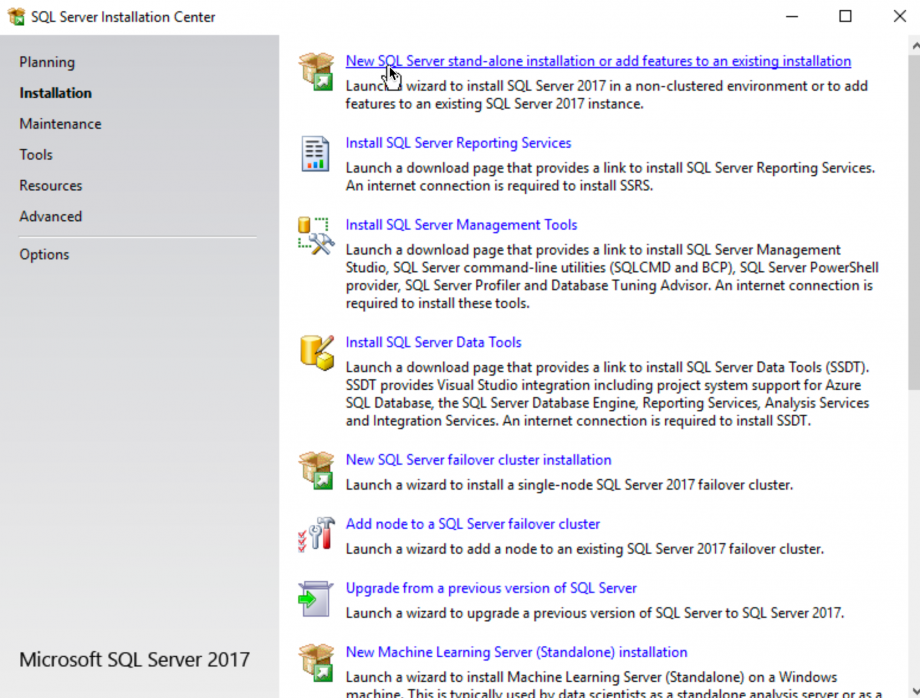
Task: Open the Options page
Action: click(44, 255)
